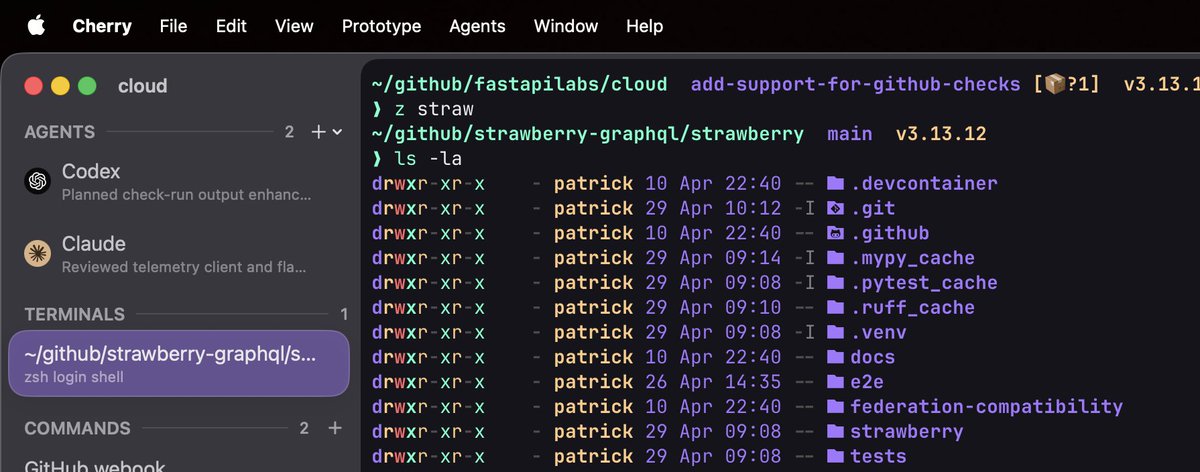
Task: Click the Claude starburst logo icon
Action: tap(38, 254)
